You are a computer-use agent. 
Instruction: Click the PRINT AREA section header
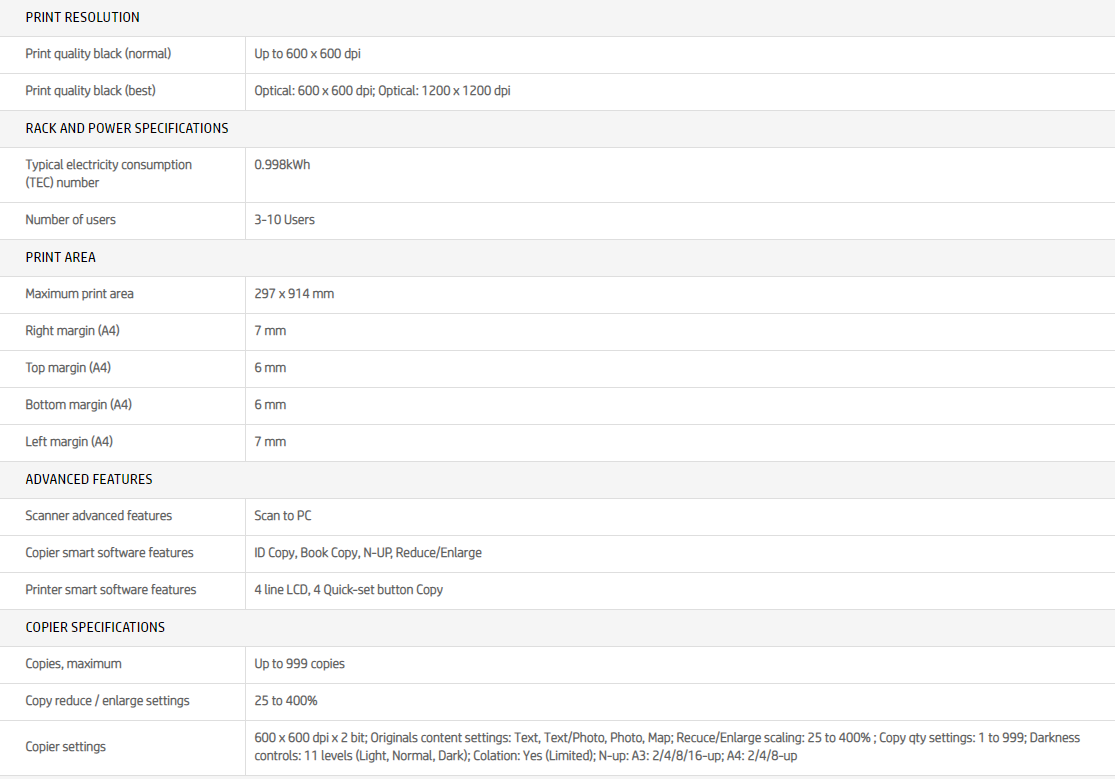(60, 257)
